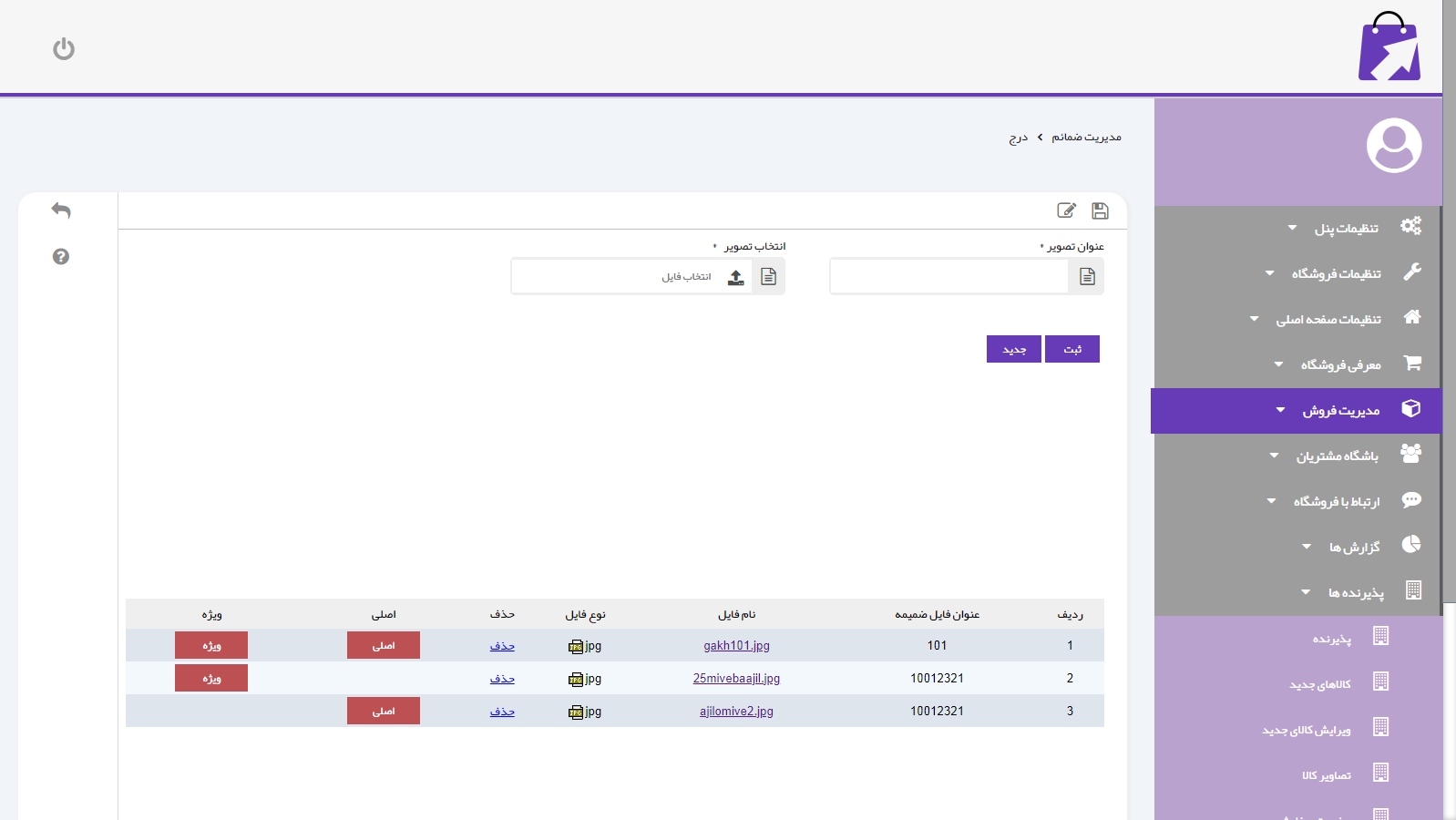Click the user profile avatar
This screenshot has height=820, width=1456.
click(x=1393, y=145)
